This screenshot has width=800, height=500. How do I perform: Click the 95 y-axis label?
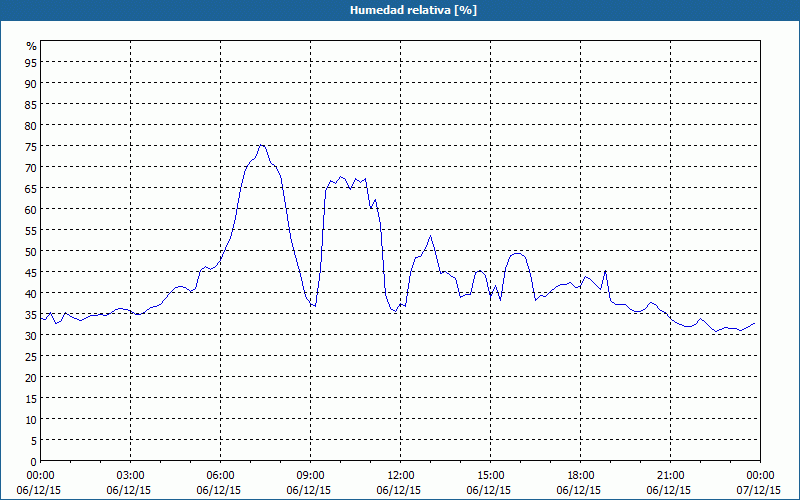pyautogui.click(x=31, y=62)
